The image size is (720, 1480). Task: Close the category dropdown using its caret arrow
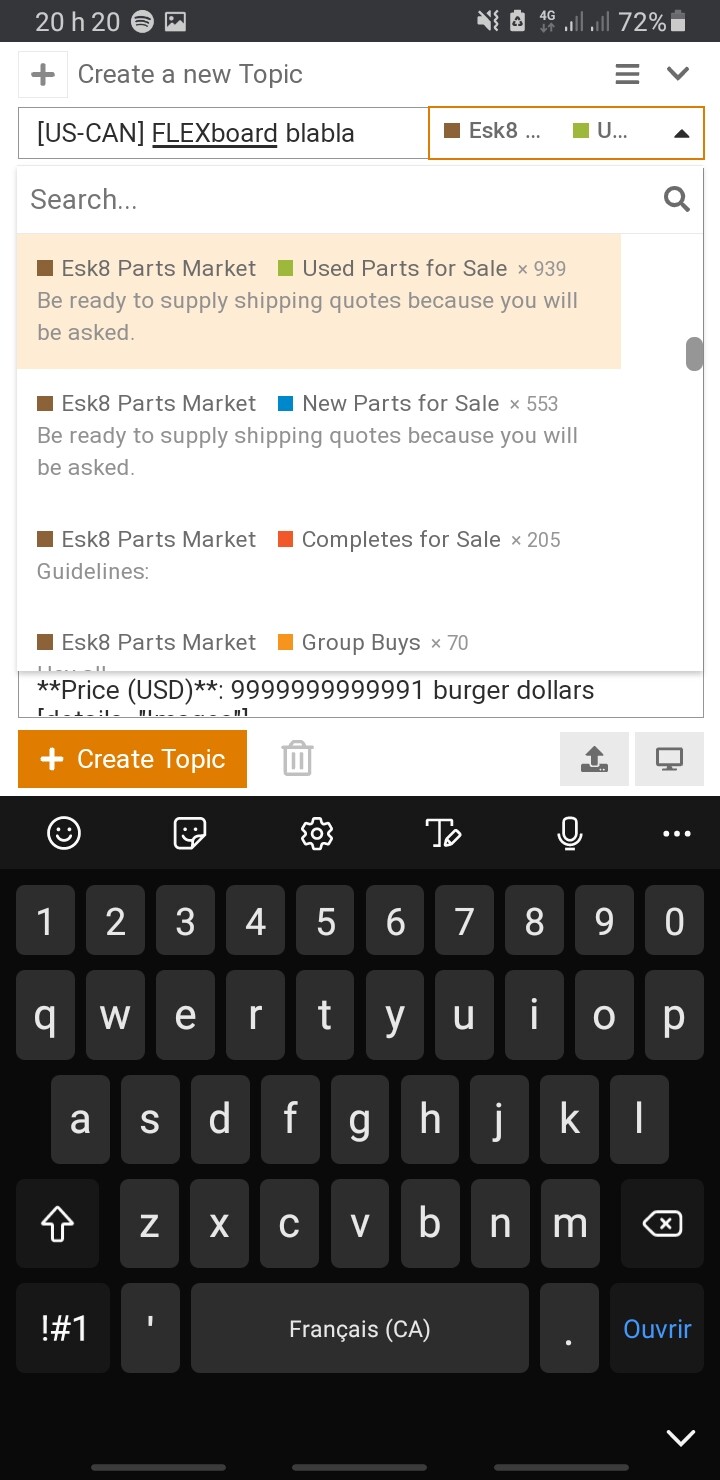pyautogui.click(x=682, y=133)
